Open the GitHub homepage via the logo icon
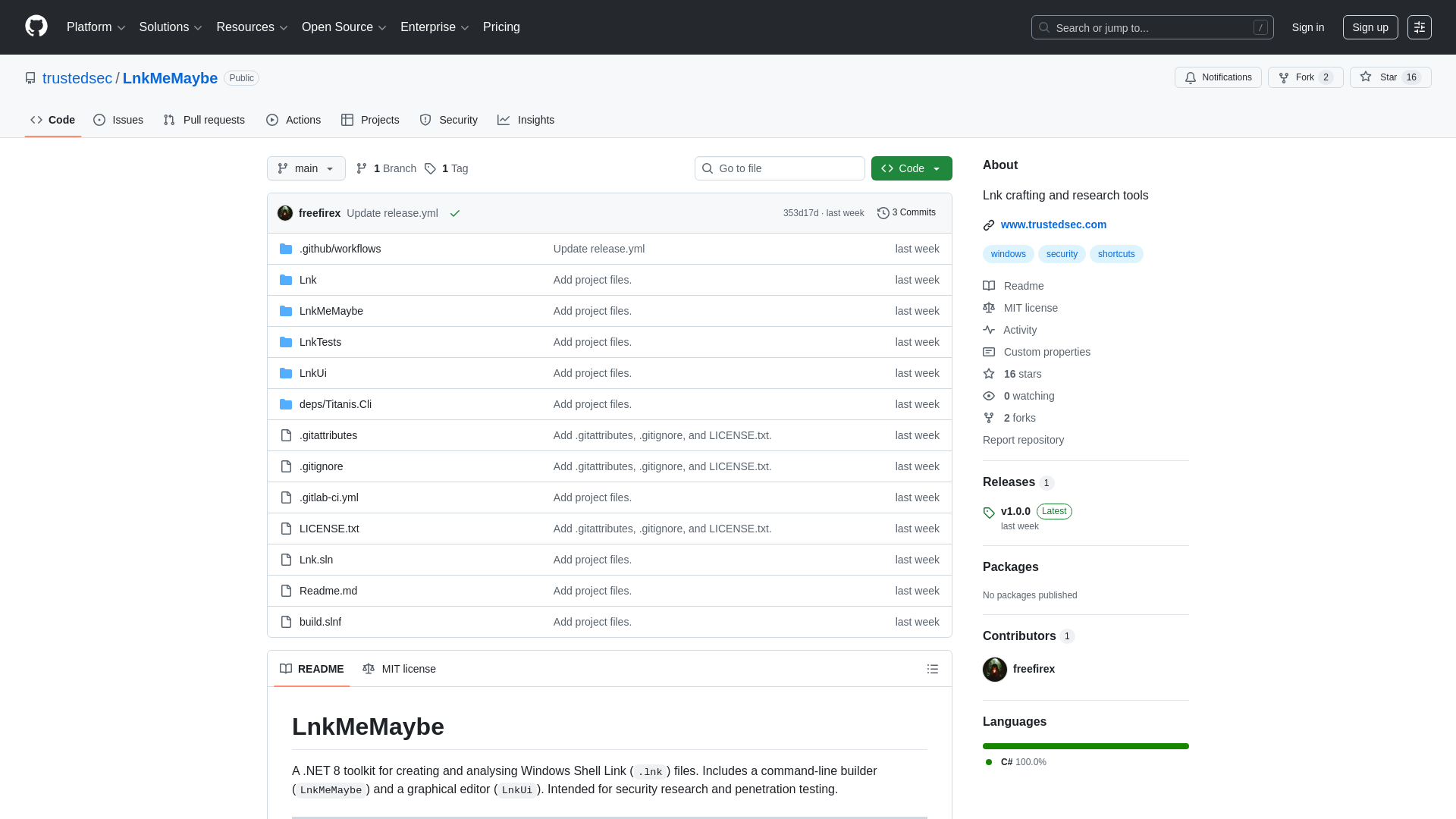 [36, 27]
